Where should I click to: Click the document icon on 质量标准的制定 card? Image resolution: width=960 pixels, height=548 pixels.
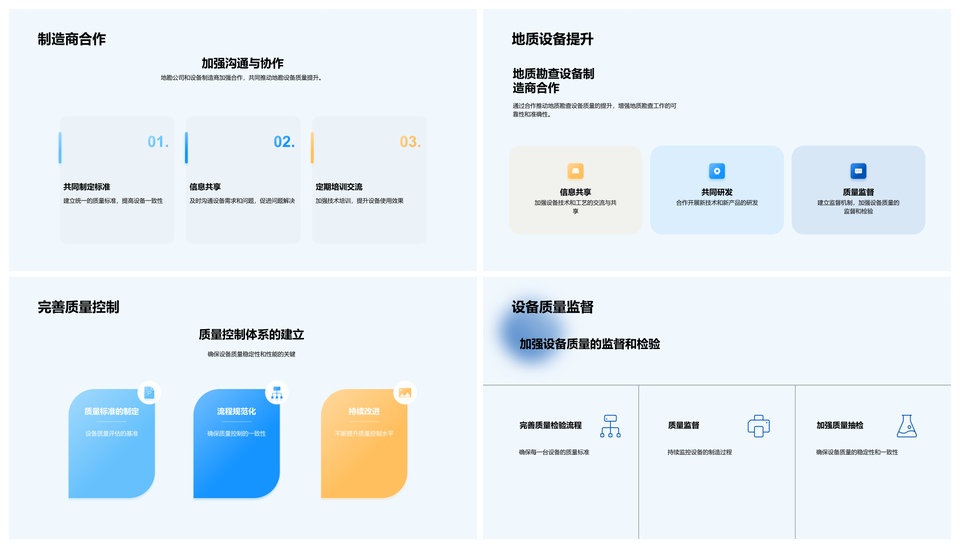149,393
